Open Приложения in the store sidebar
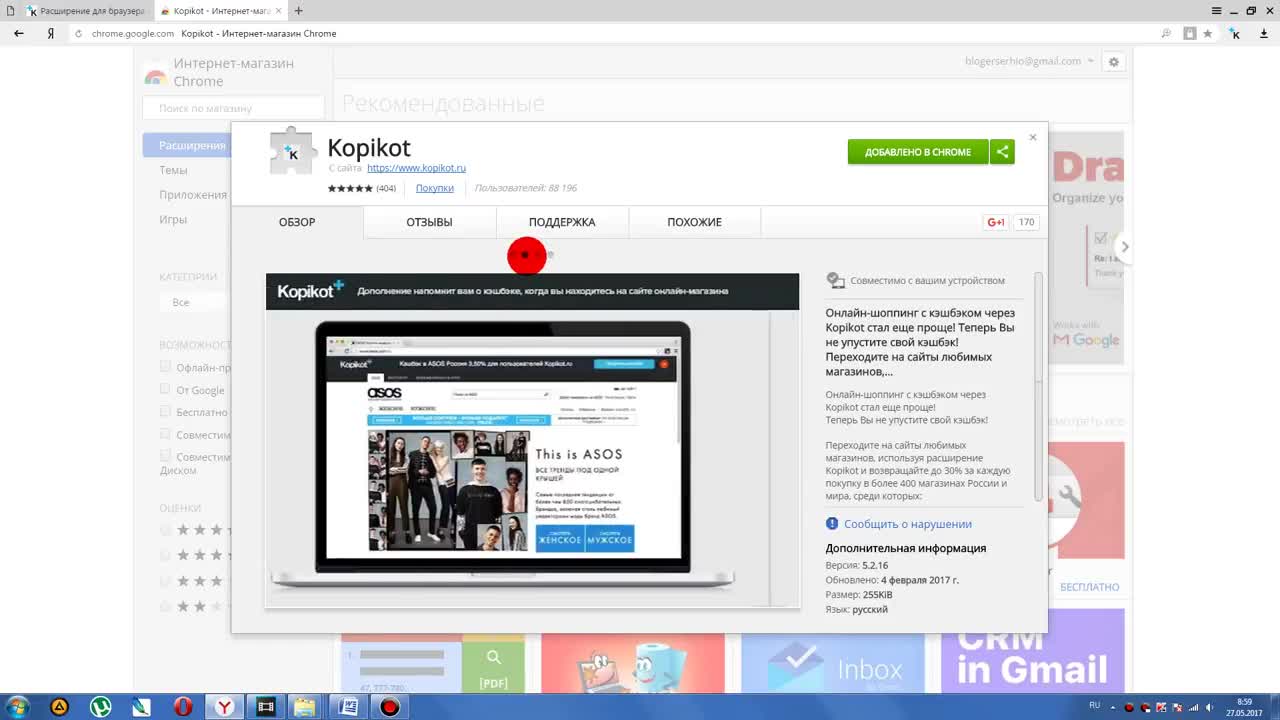 193,195
